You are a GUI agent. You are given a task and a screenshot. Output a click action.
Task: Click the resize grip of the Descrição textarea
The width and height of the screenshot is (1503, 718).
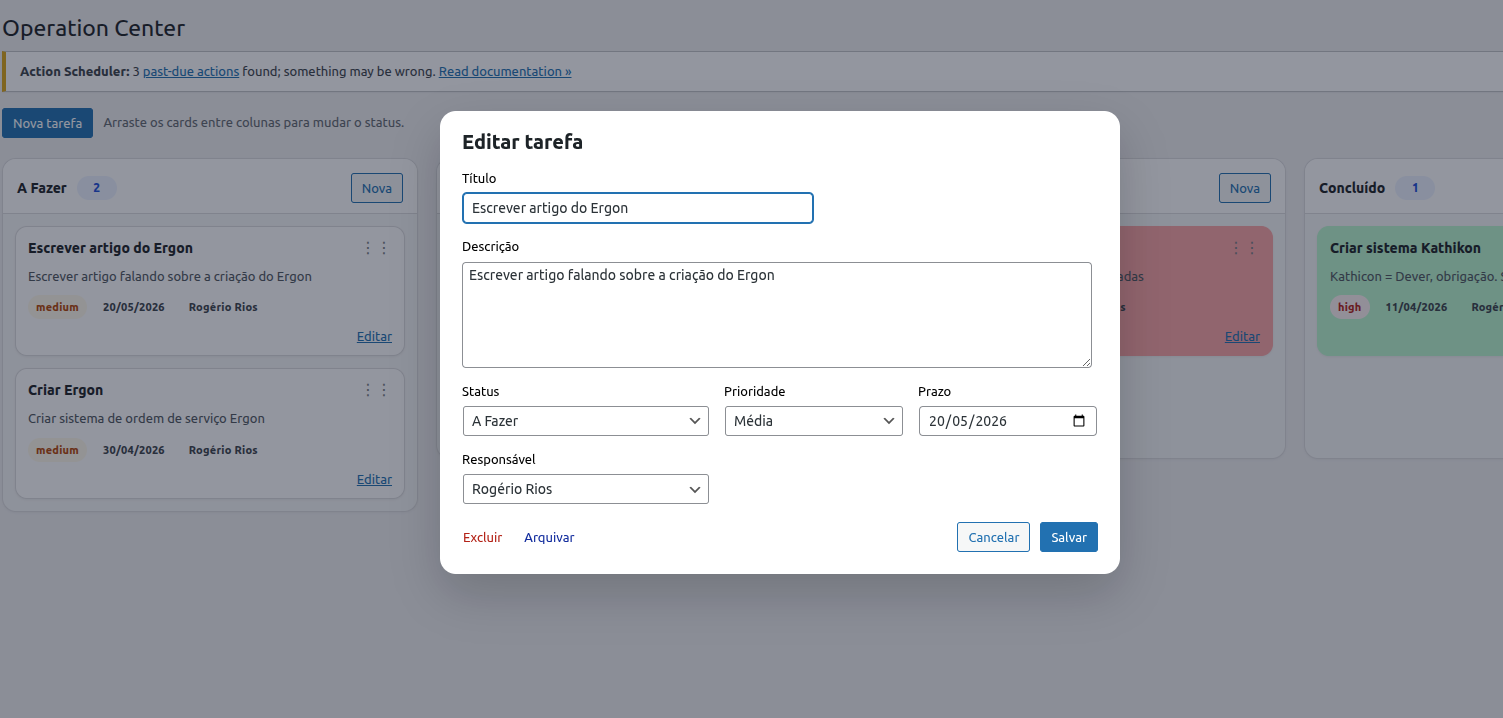pyautogui.click(x=1085, y=361)
